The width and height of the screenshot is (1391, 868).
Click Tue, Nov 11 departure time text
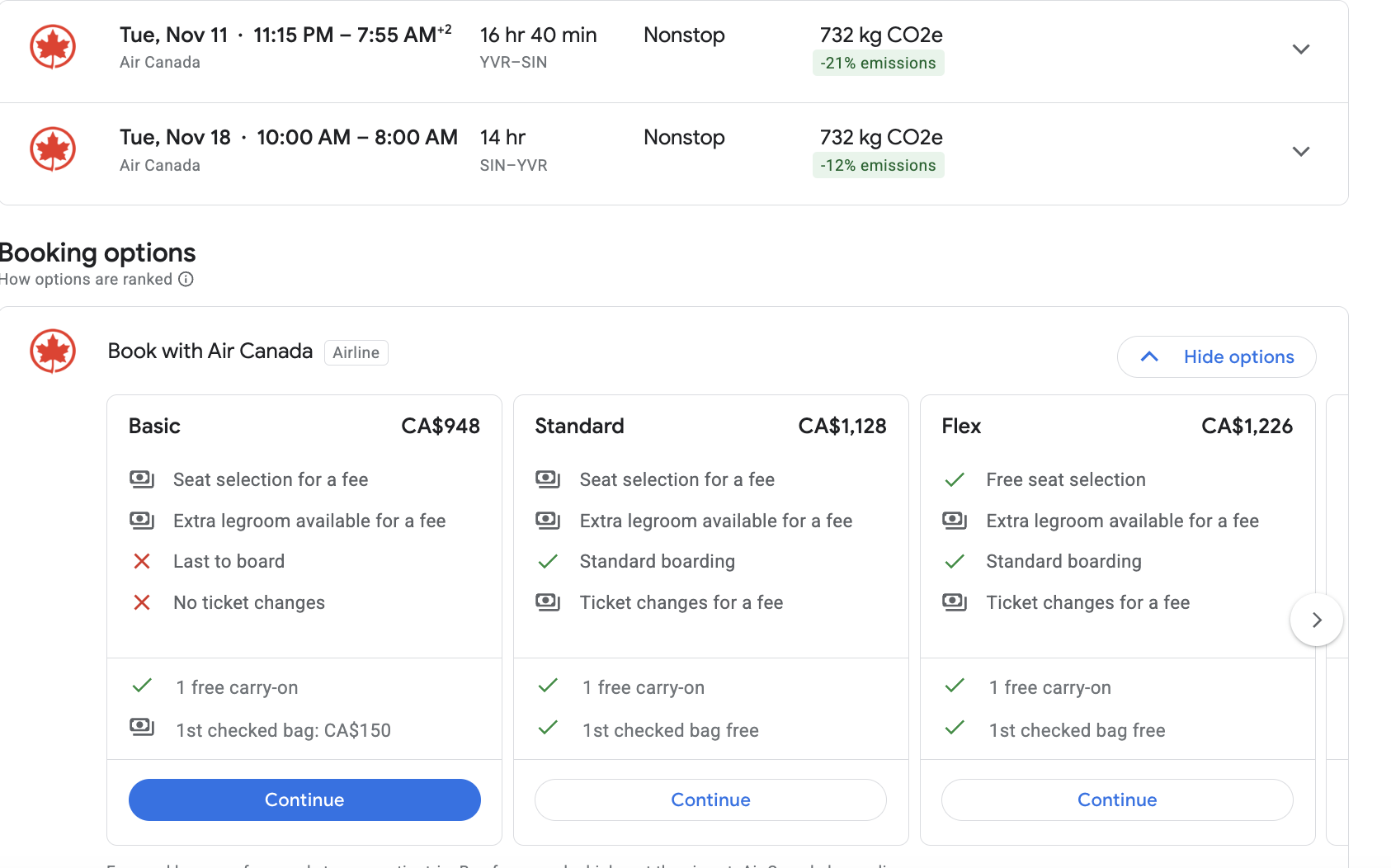[285, 35]
